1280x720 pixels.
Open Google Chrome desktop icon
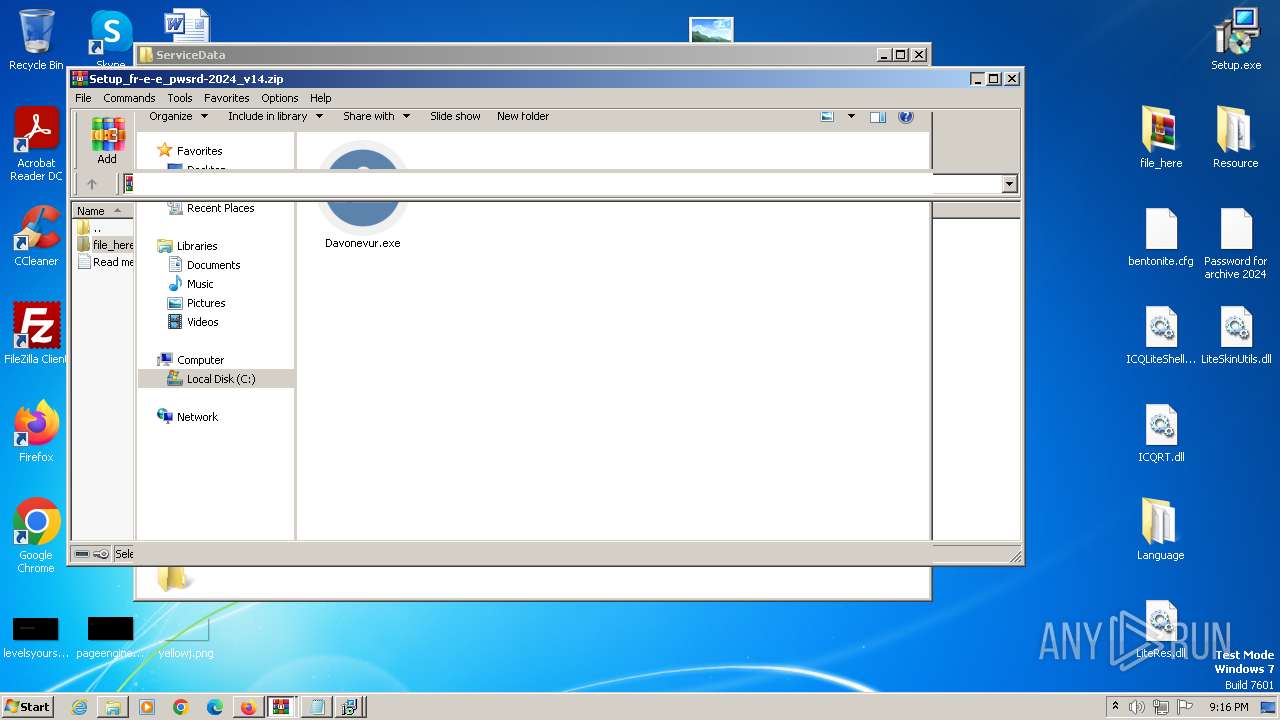click(36, 536)
